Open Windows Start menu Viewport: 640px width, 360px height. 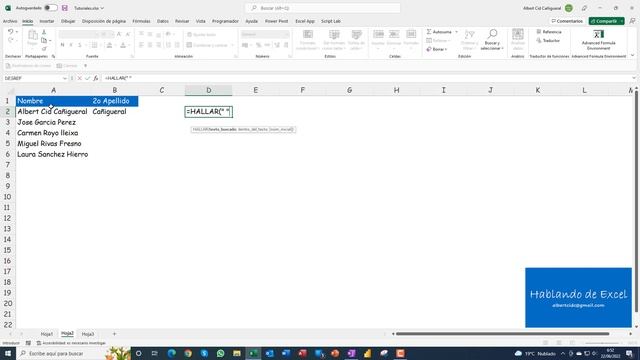pyautogui.click(x=8, y=353)
